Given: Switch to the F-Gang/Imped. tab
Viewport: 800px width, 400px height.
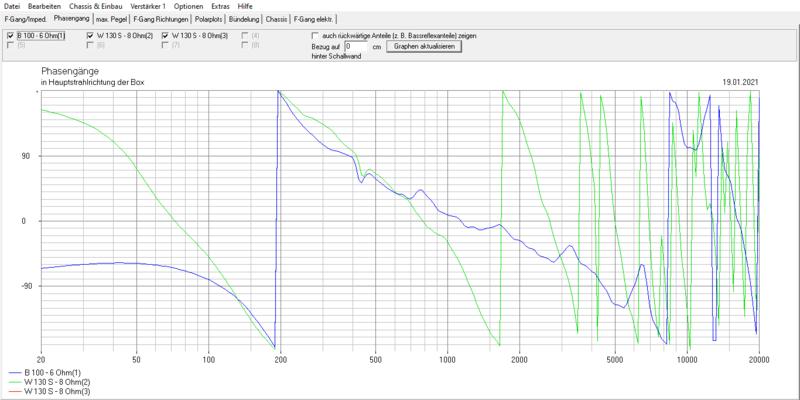Looking at the screenshot, I should (26, 19).
